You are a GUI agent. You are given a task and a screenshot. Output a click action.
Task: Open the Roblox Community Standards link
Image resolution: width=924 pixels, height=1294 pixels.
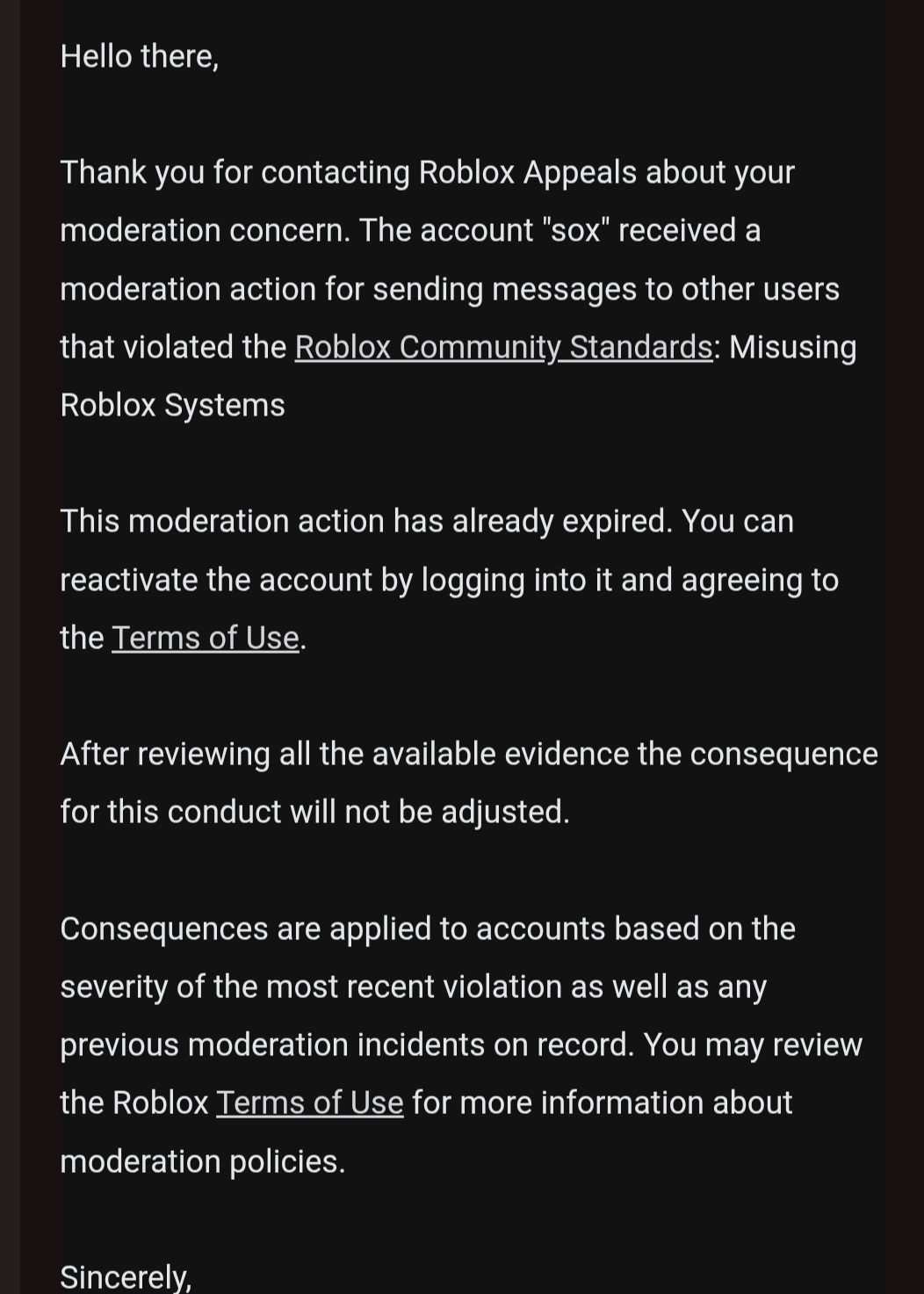(x=503, y=347)
